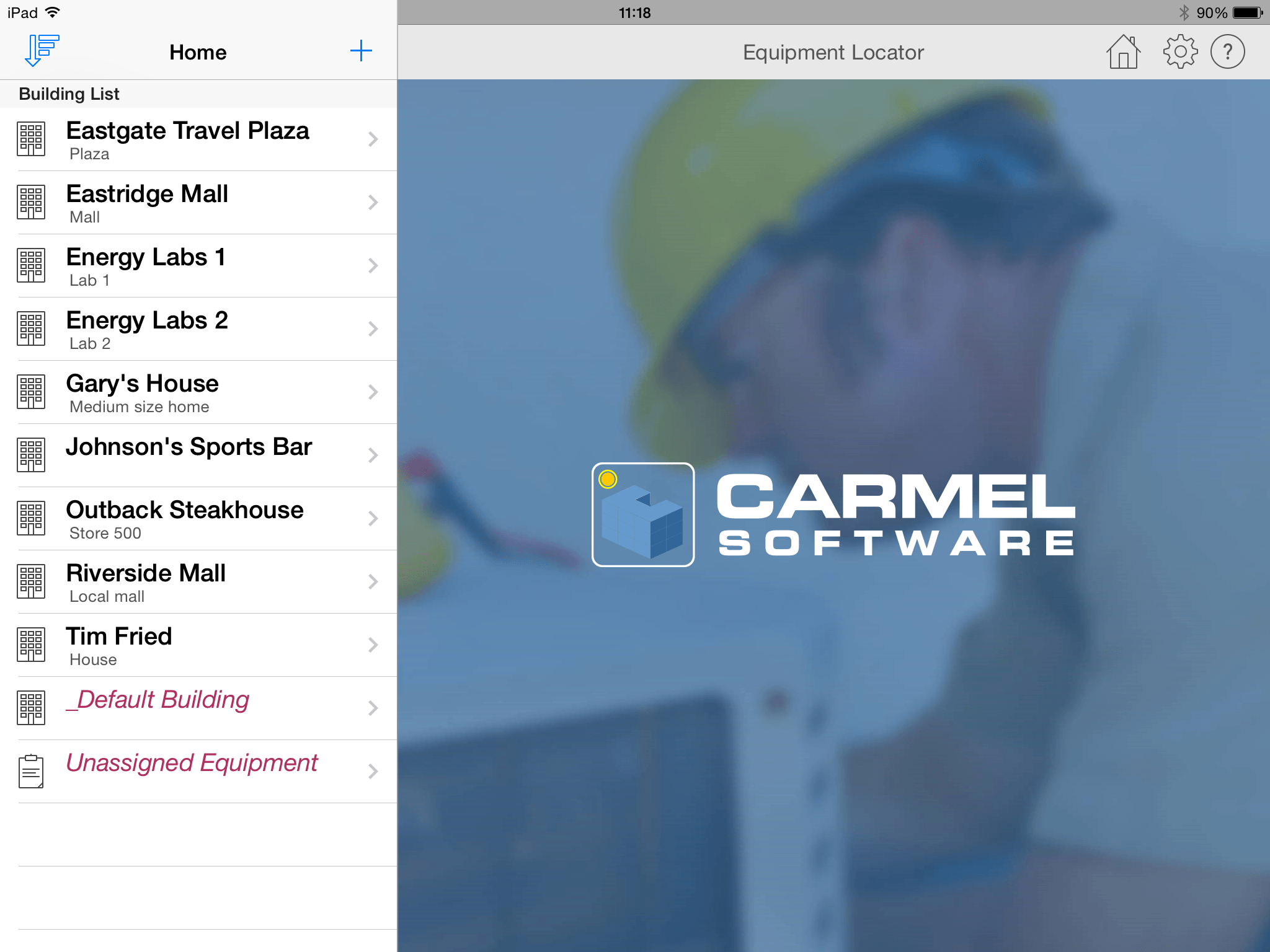
Task: Tap Johnson's Sports Bar building icon
Action: click(31, 455)
